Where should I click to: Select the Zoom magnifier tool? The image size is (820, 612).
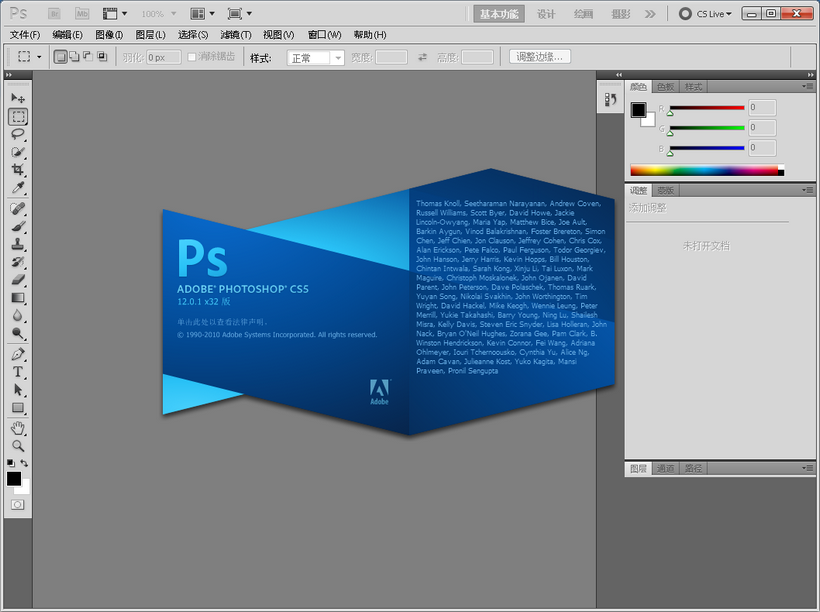point(18,446)
